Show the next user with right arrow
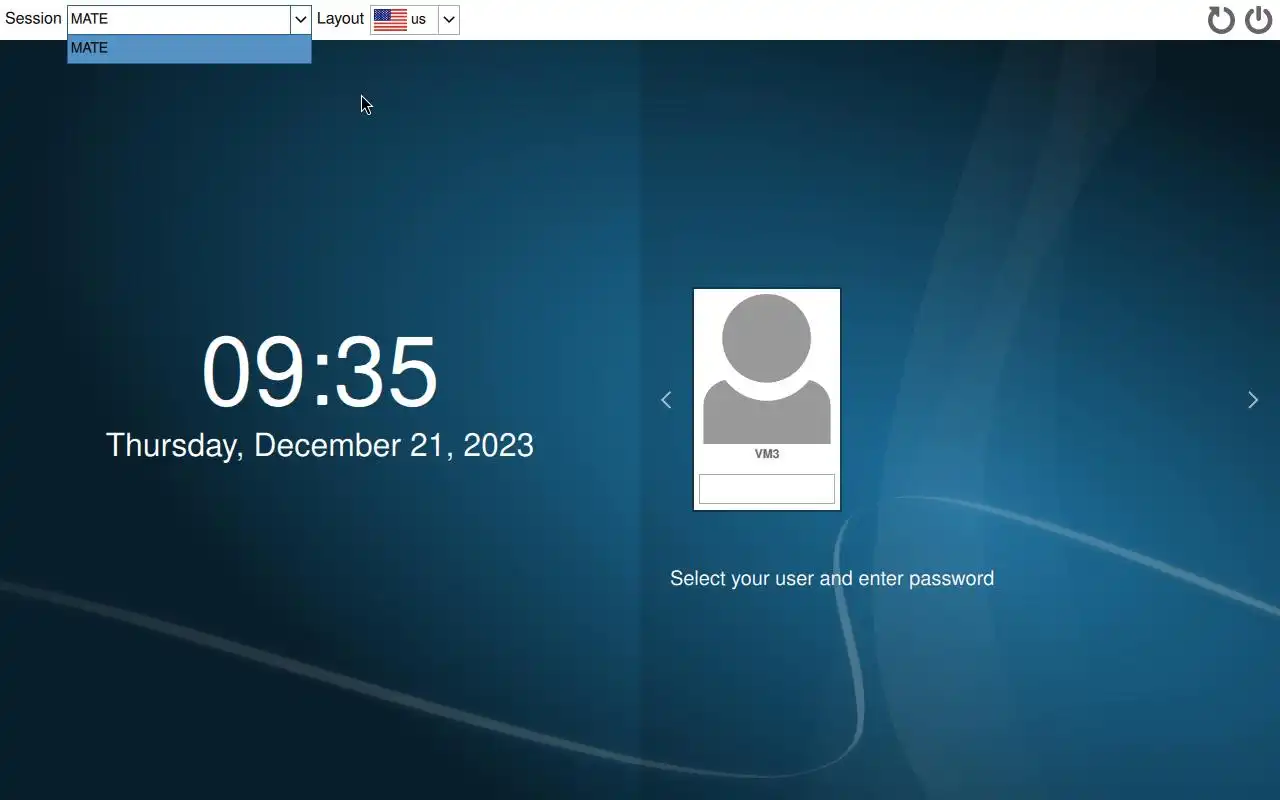This screenshot has width=1280, height=800. (x=1253, y=400)
